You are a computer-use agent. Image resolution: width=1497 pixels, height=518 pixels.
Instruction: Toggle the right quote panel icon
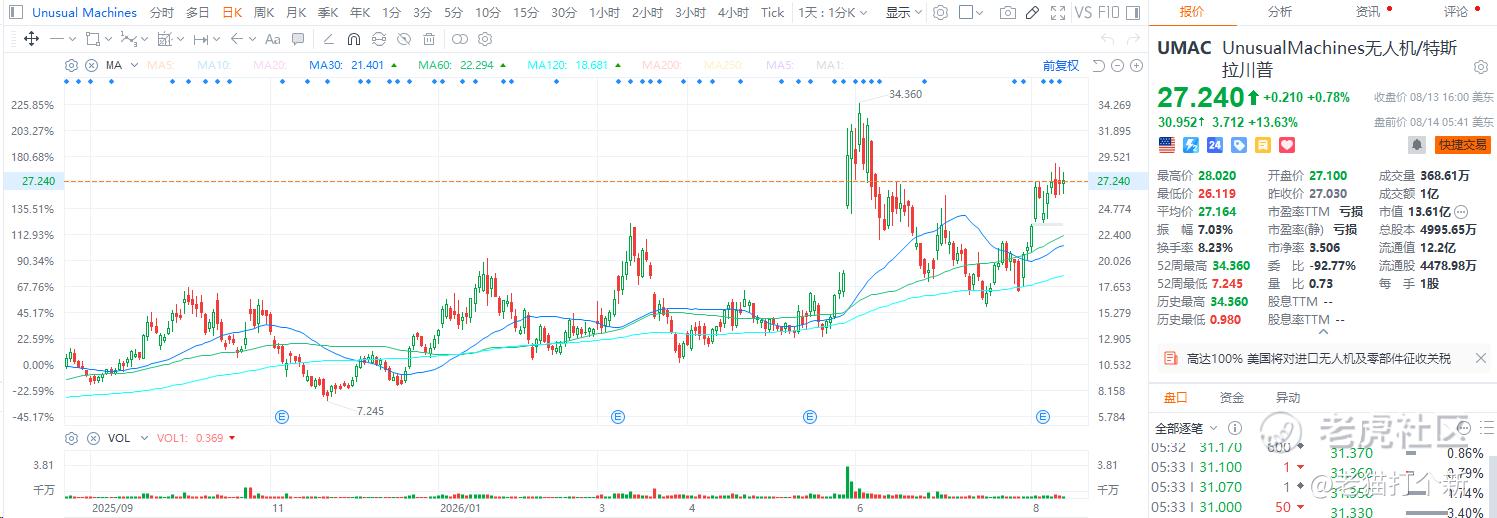click(1134, 13)
